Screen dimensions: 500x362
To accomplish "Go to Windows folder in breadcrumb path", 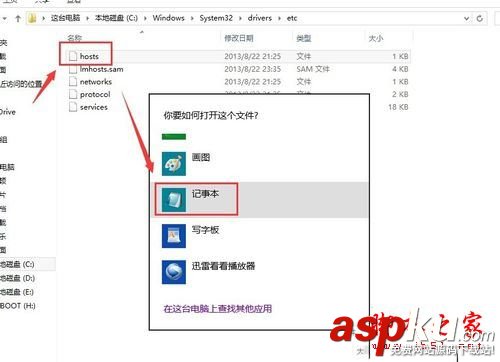I will (x=168, y=18).
